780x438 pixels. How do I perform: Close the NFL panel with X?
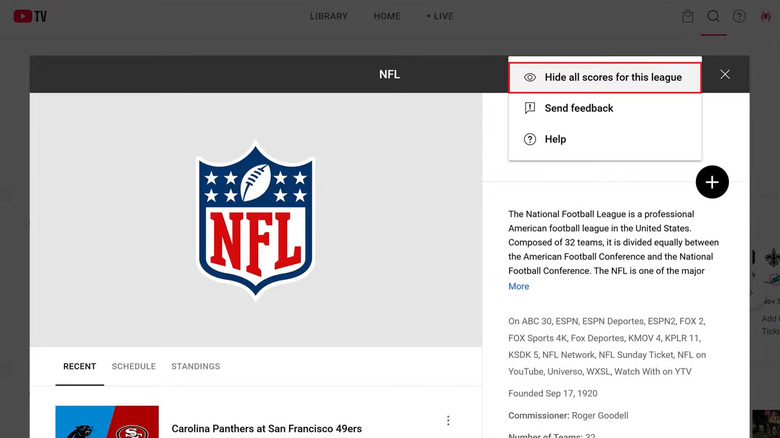coord(725,74)
